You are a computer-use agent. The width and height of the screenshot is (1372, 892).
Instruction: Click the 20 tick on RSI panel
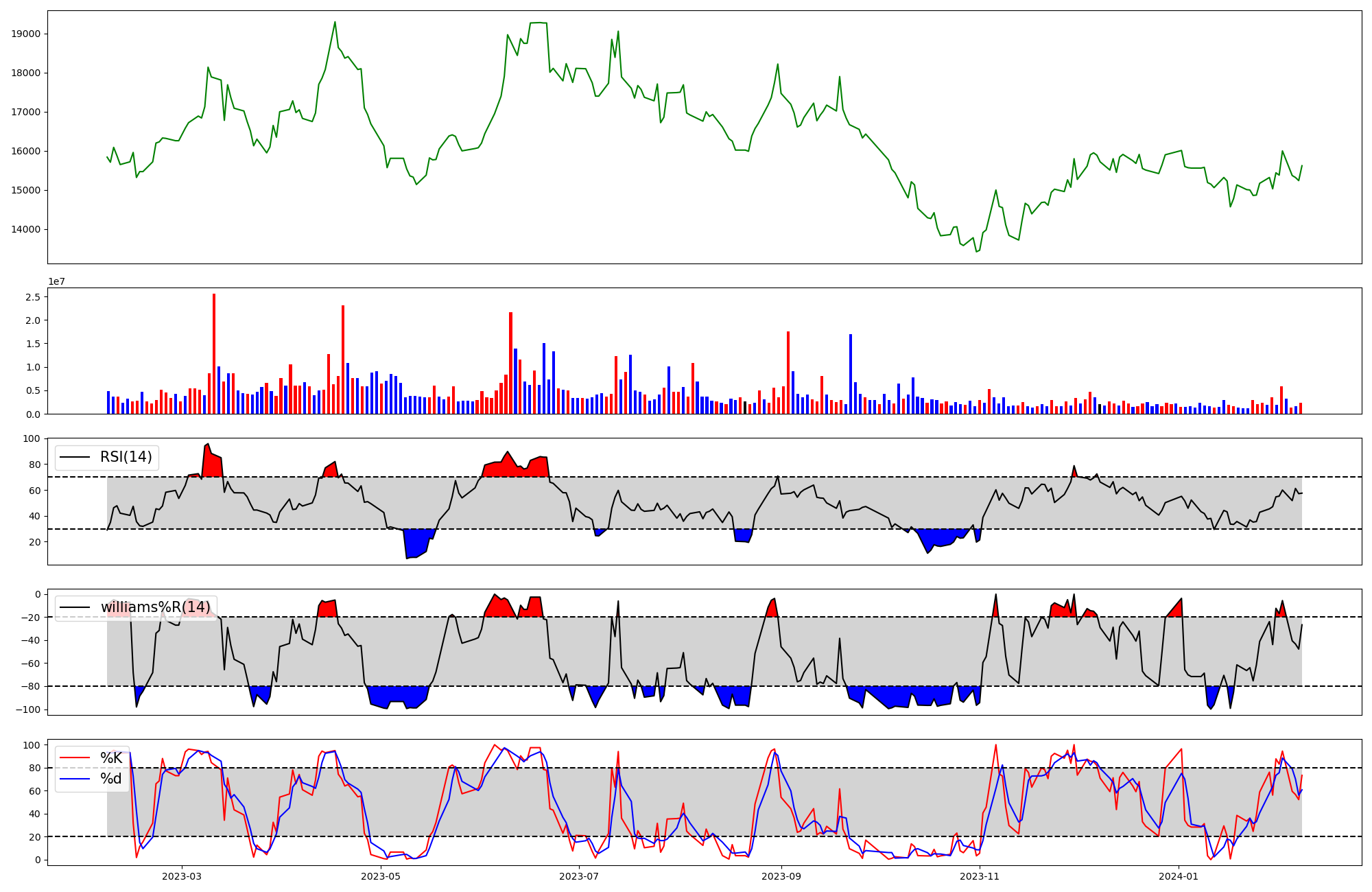[34, 542]
